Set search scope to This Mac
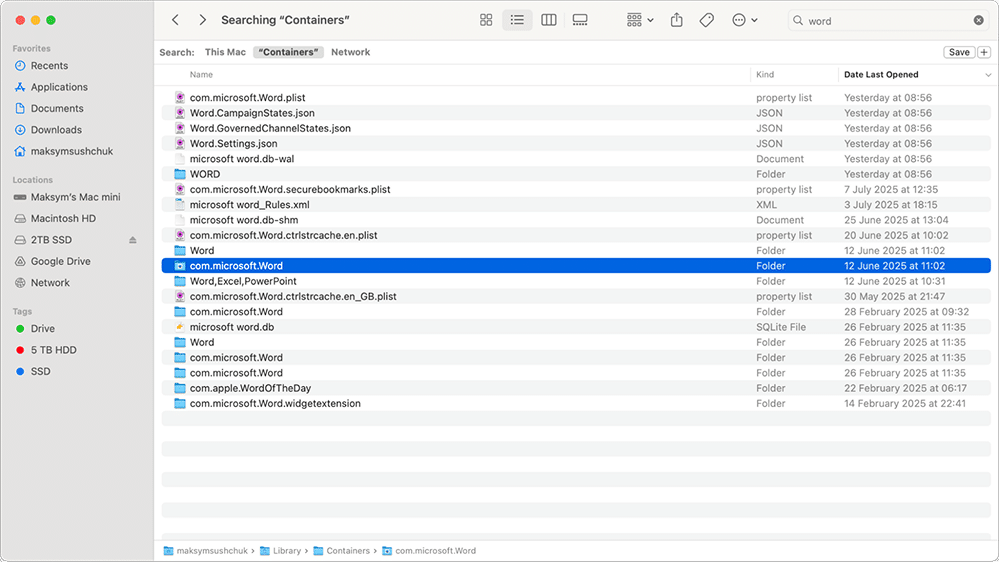Screen dimensions: 999x562 [x=225, y=52]
